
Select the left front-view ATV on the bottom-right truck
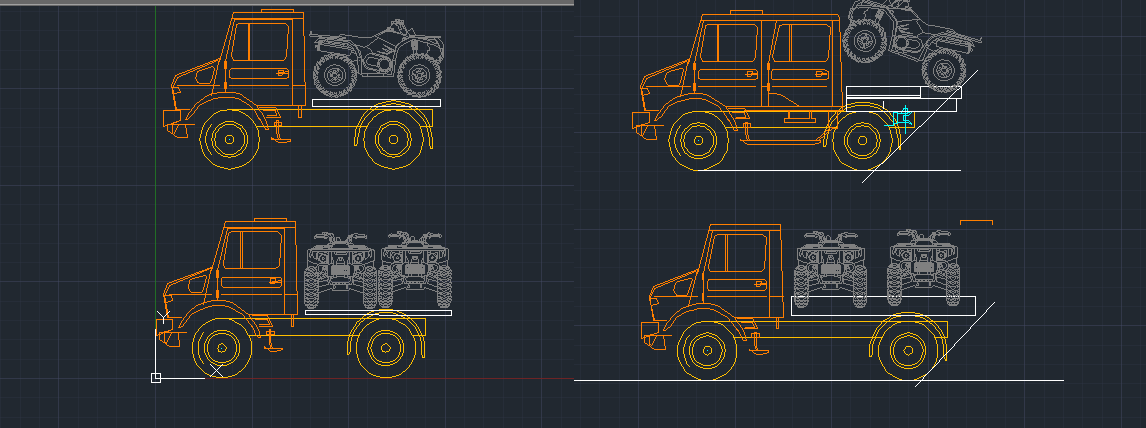click(x=830, y=269)
